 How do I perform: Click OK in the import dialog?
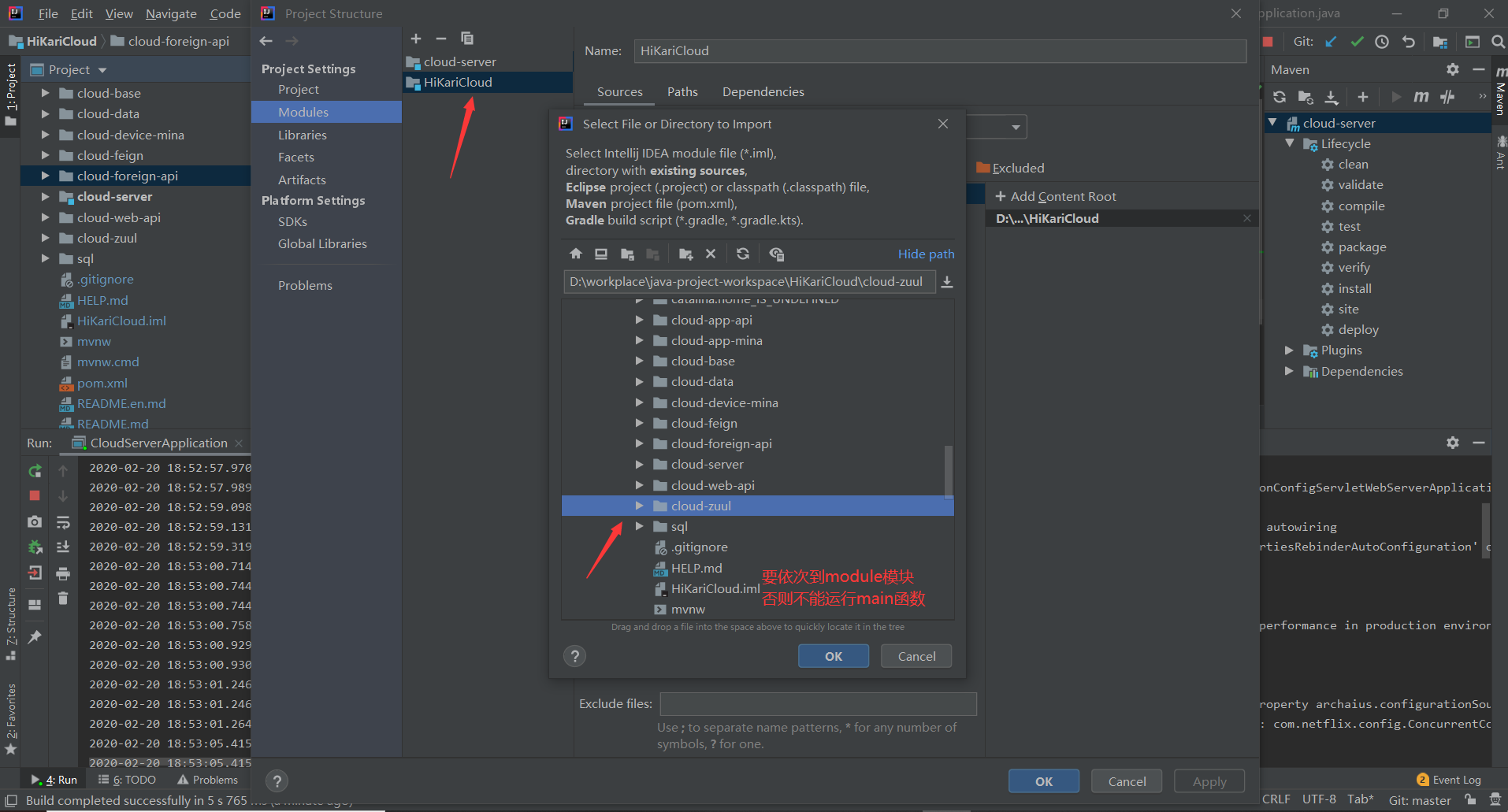834,656
